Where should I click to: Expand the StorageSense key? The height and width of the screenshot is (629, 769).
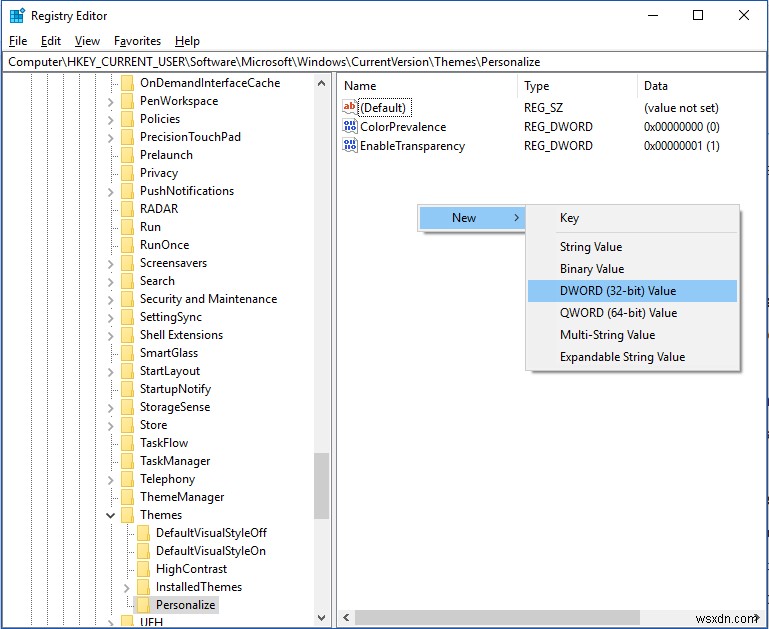coord(111,407)
